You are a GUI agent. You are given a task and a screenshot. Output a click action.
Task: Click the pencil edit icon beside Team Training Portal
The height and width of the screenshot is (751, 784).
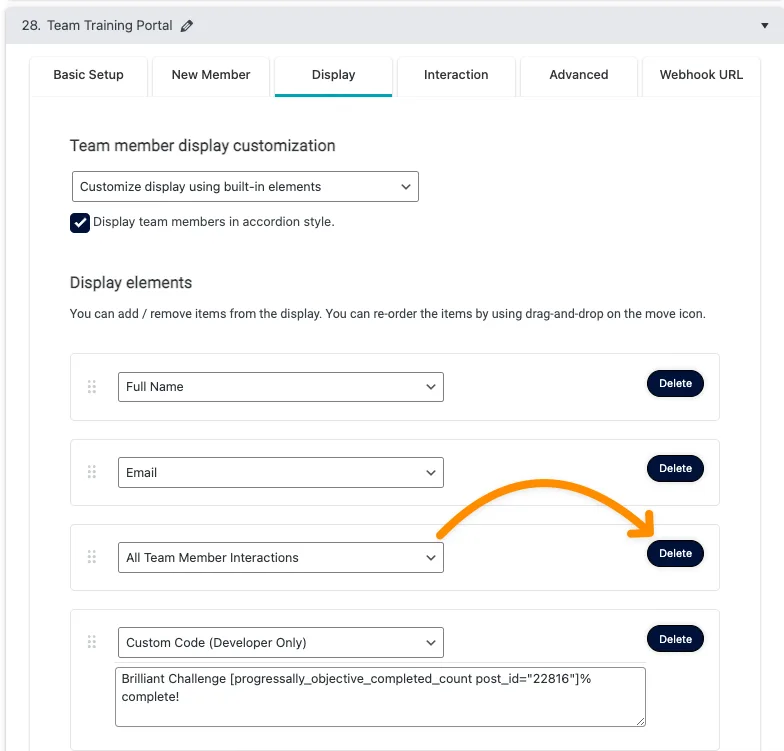click(187, 26)
